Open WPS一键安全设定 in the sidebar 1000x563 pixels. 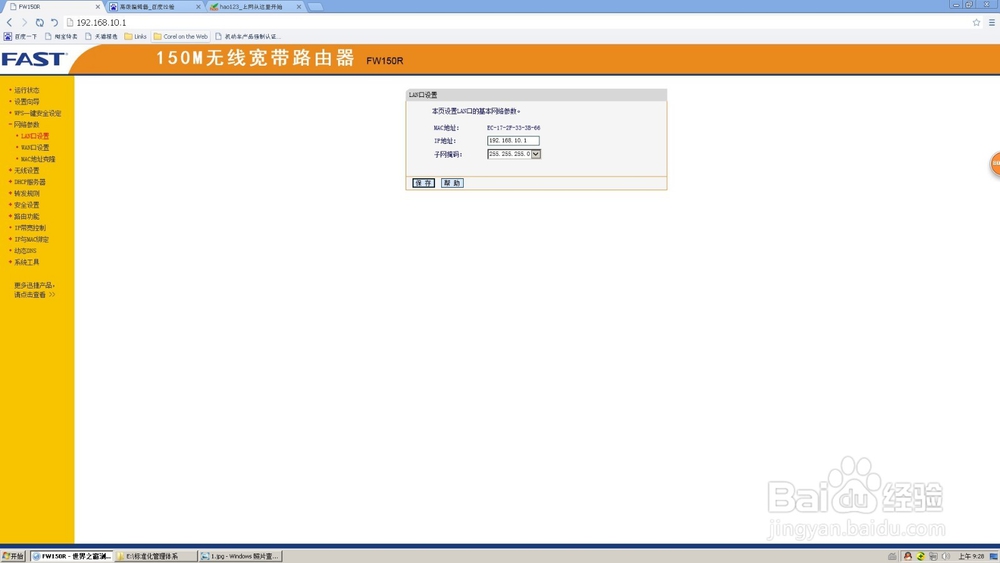click(x=38, y=113)
